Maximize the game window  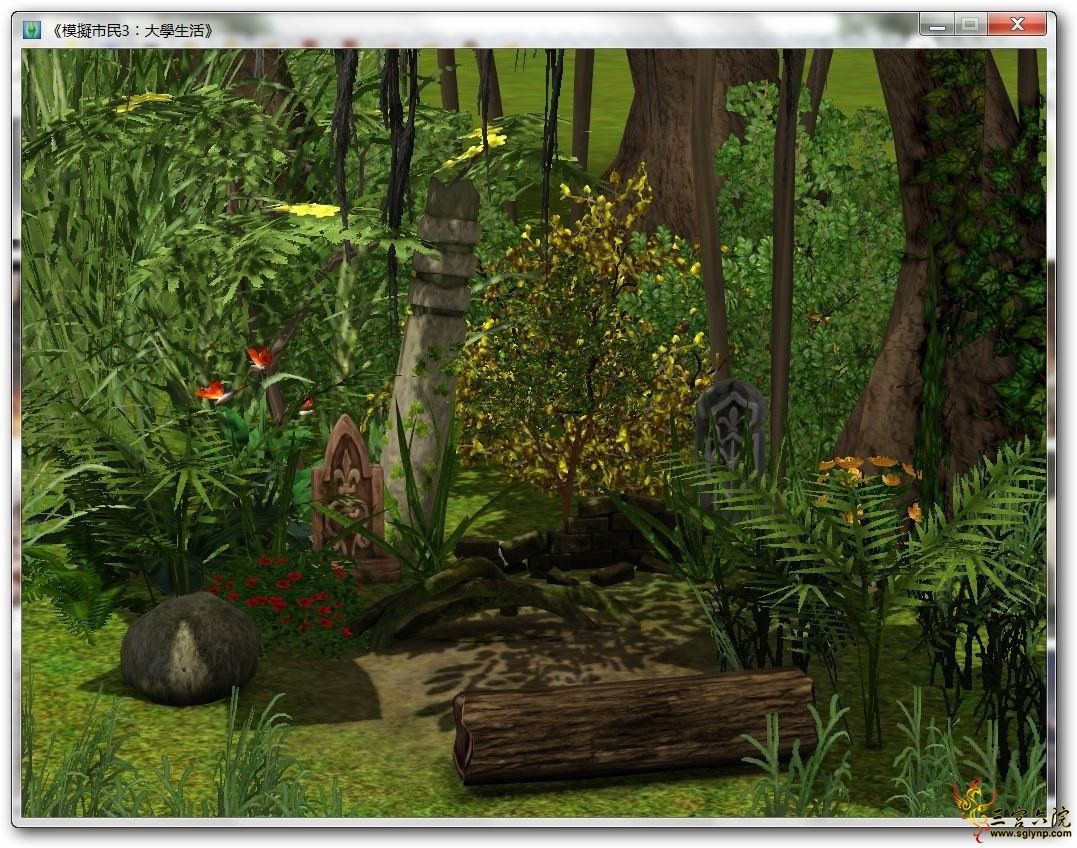(970, 25)
